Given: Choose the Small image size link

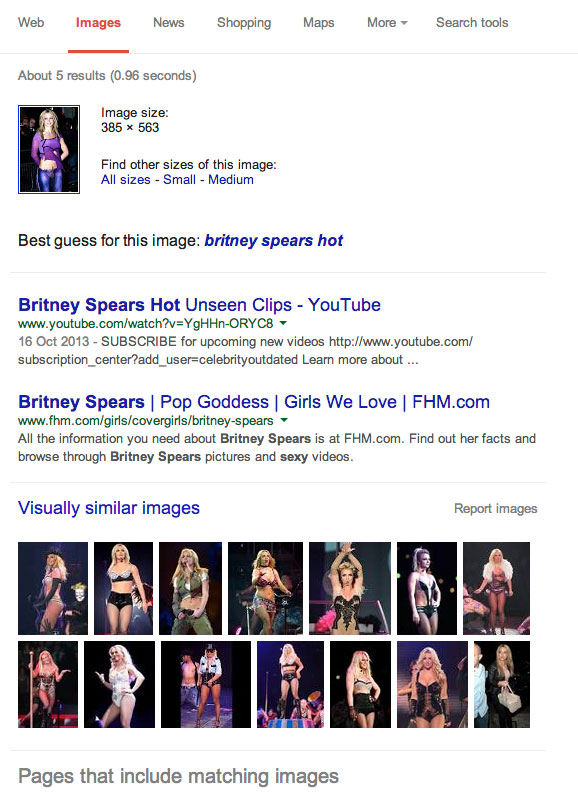Looking at the screenshot, I should (179, 180).
